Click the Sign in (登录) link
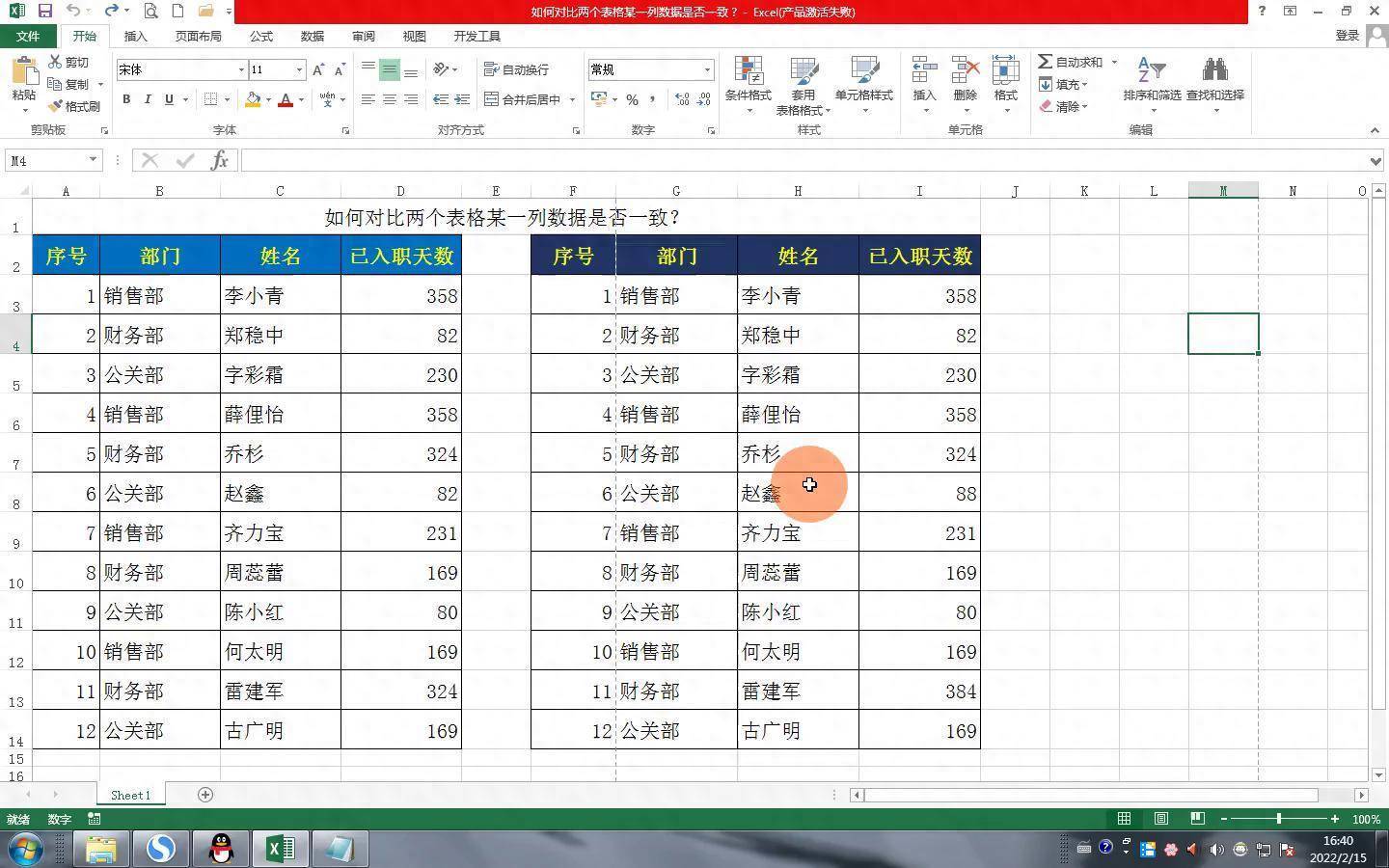Viewport: 1389px width, 868px height. click(1347, 36)
